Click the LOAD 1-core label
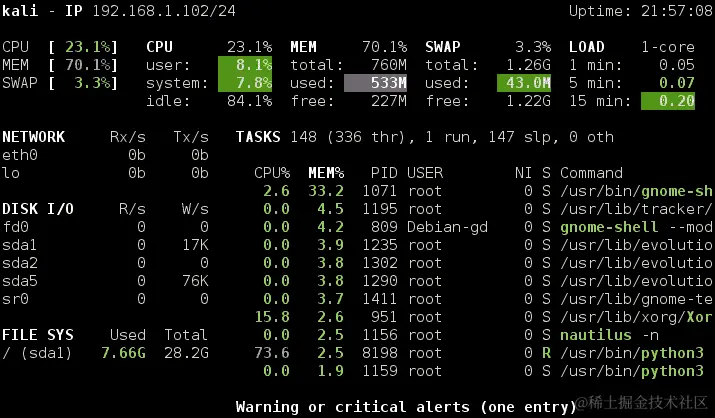The height and width of the screenshot is (418, 715). (x=668, y=47)
